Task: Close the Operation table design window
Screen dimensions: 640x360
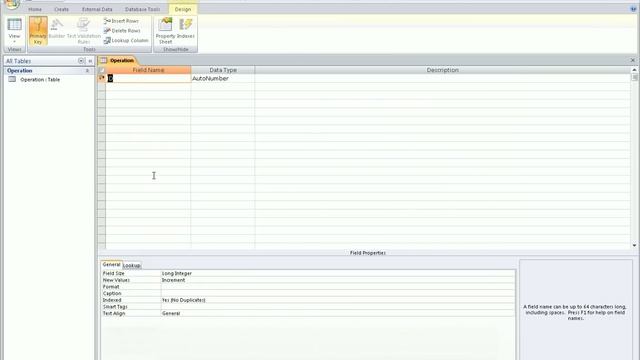Action: [633, 60]
